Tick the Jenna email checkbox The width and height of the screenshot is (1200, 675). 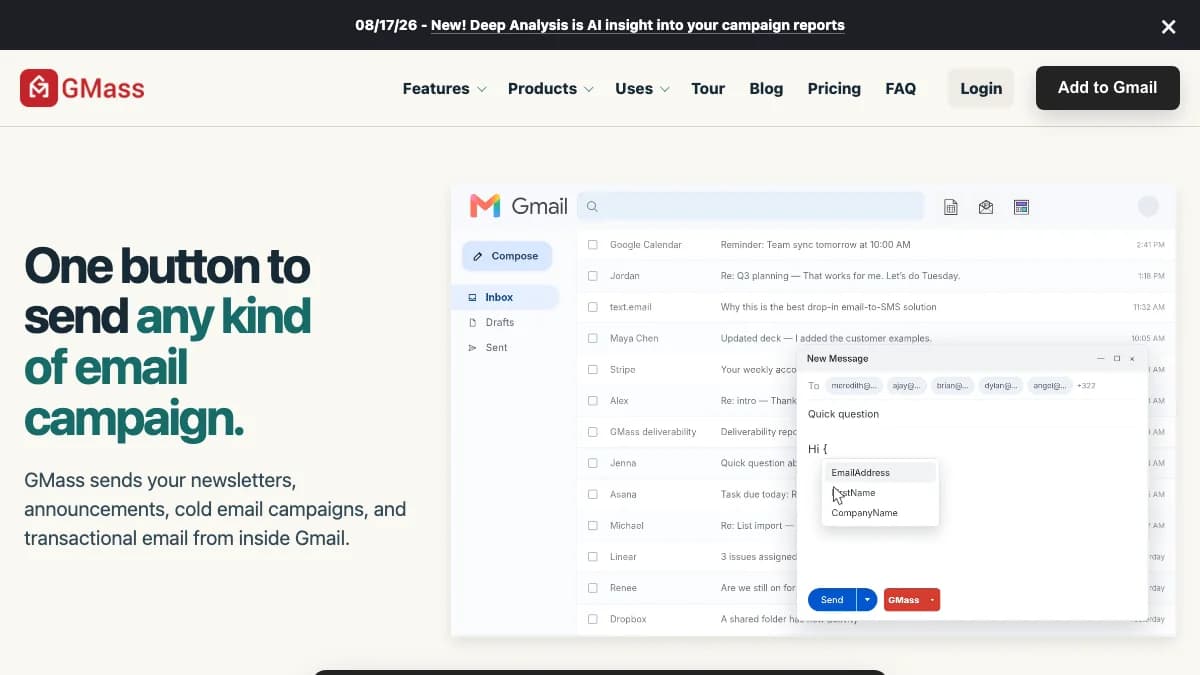point(593,463)
